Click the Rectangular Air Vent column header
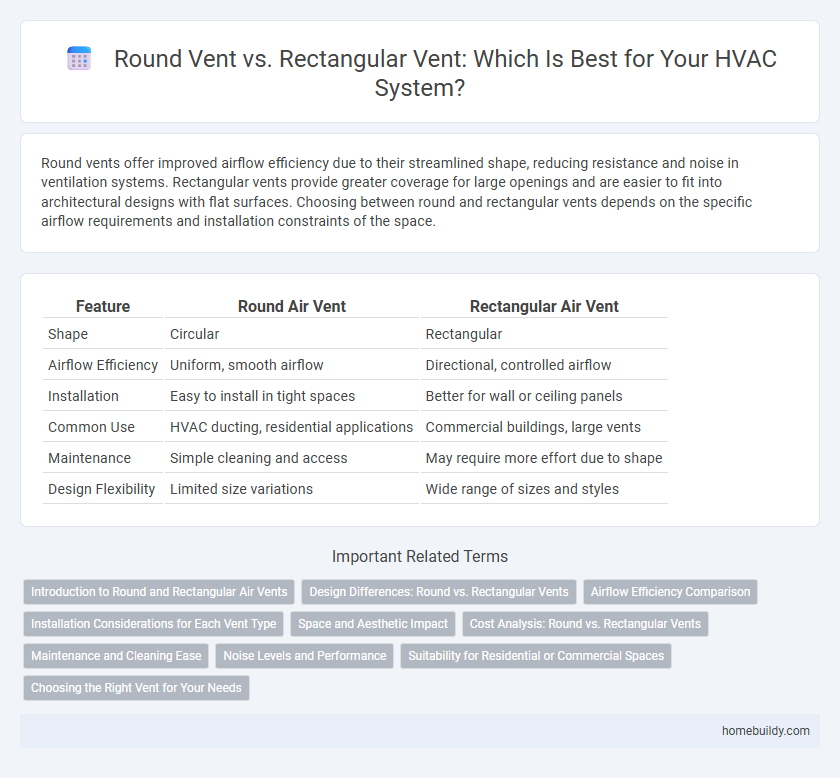This screenshot has width=840, height=778. tap(544, 307)
